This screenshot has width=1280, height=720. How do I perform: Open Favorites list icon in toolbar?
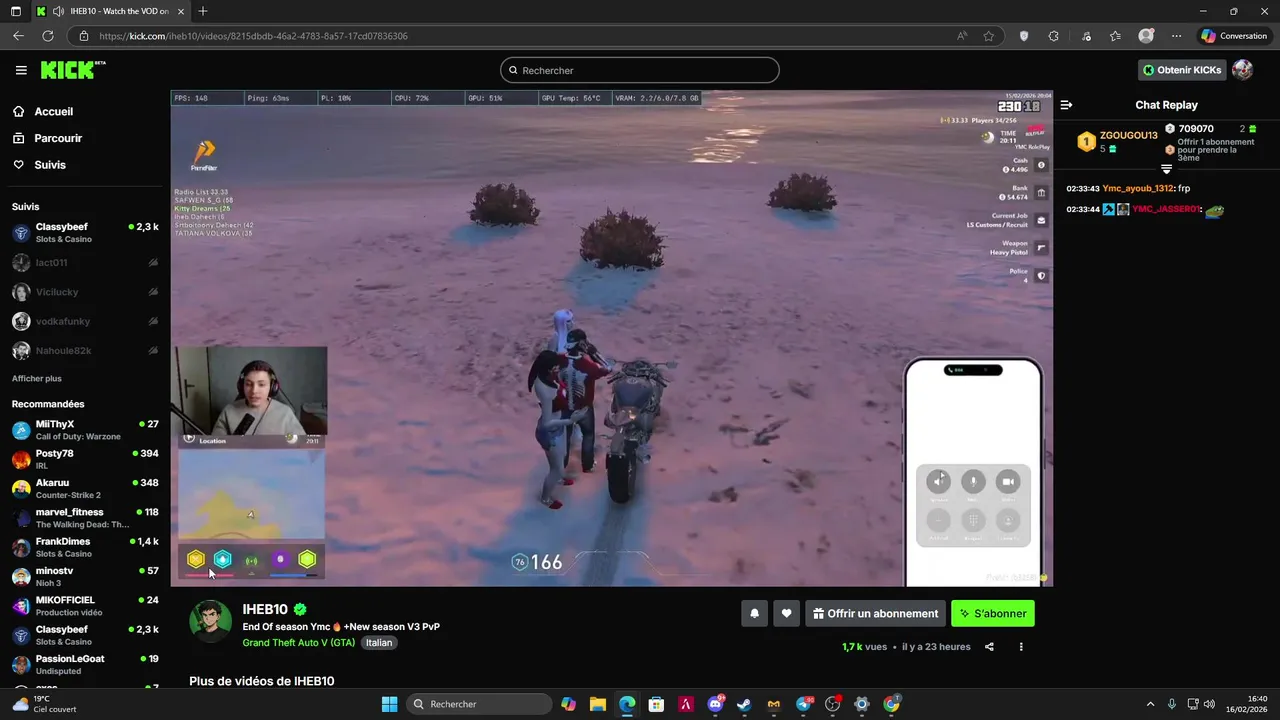tap(1115, 36)
